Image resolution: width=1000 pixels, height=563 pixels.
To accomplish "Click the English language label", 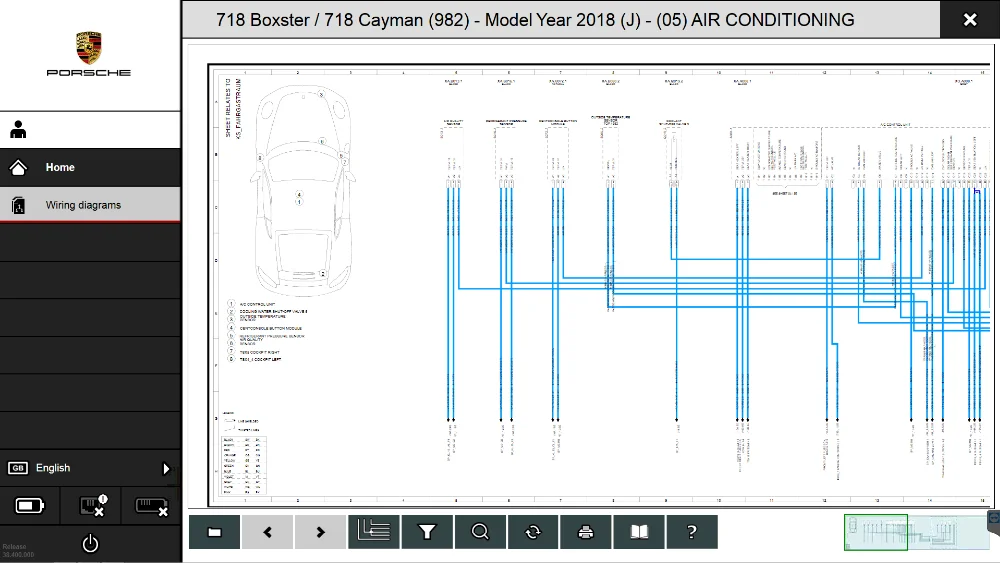I will 53,468.
